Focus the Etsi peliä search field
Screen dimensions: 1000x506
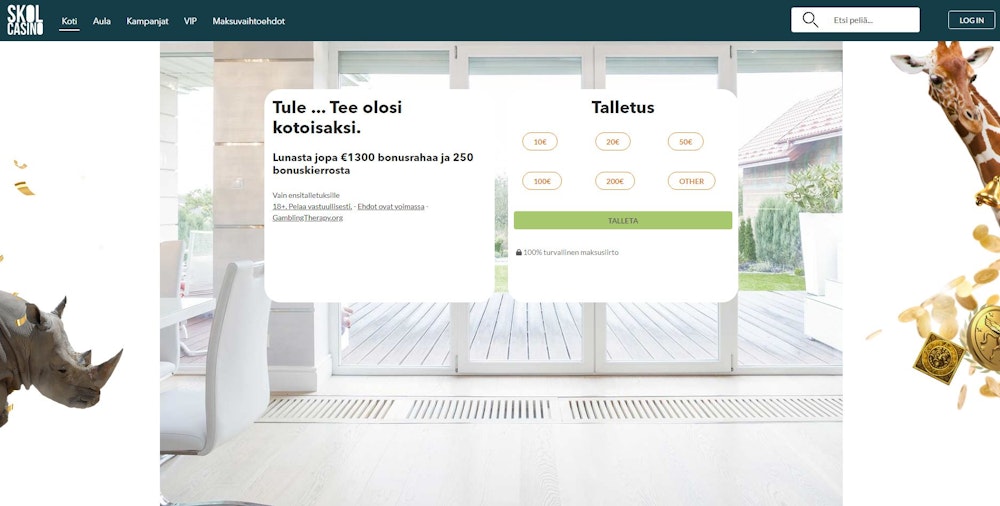click(868, 20)
